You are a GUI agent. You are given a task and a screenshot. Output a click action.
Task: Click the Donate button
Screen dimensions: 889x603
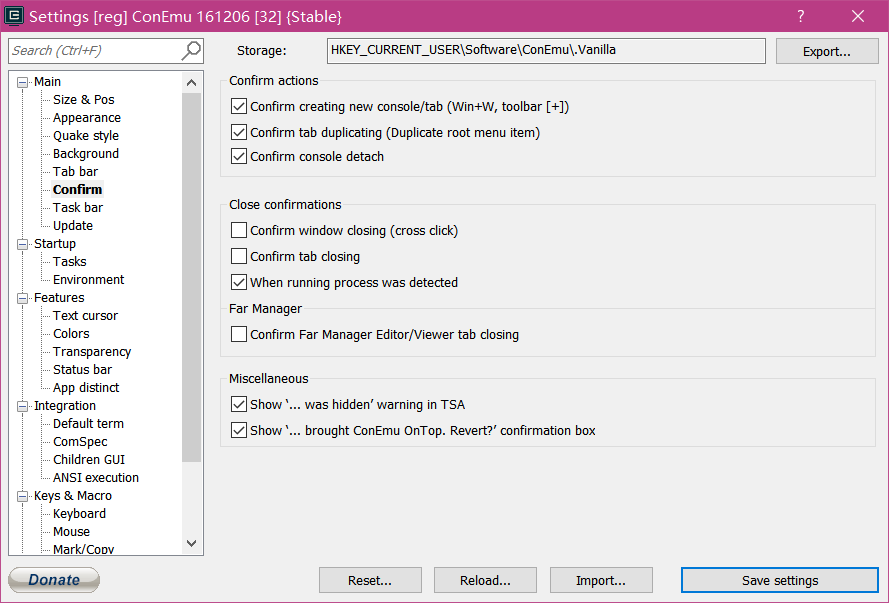[x=54, y=580]
